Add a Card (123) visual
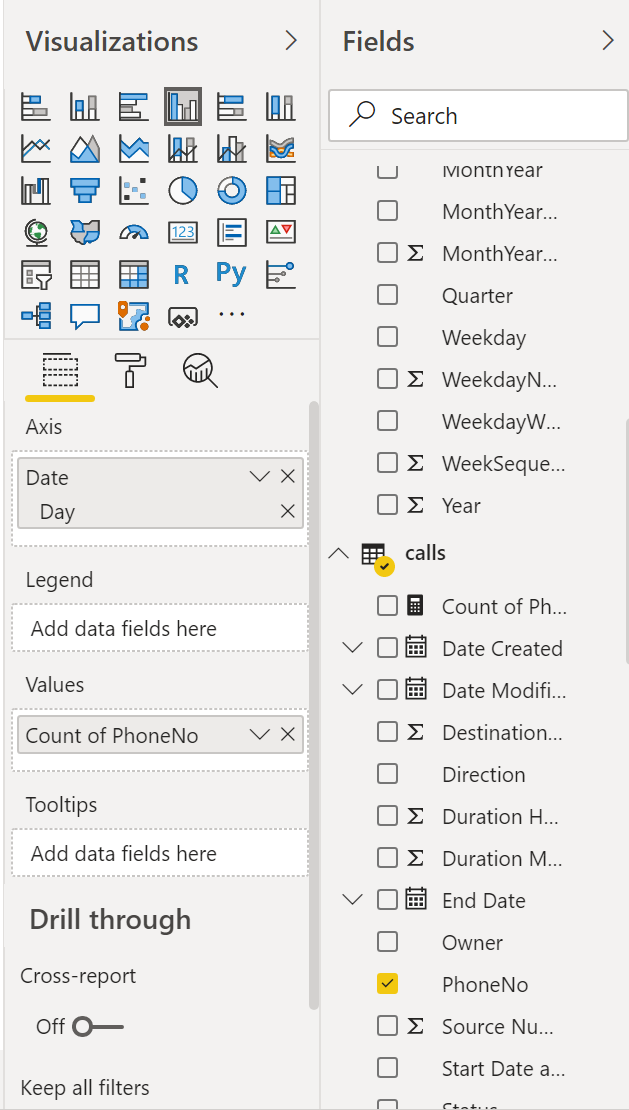629x1110 pixels. click(183, 231)
